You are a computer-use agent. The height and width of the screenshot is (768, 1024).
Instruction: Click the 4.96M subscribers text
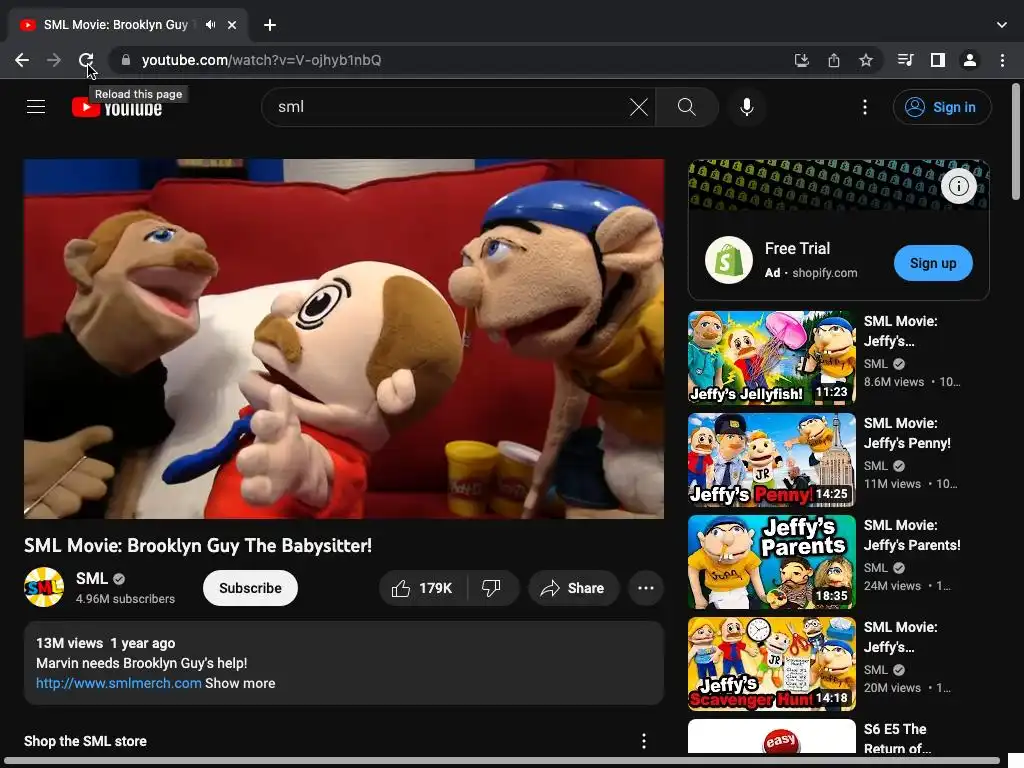coord(125,599)
